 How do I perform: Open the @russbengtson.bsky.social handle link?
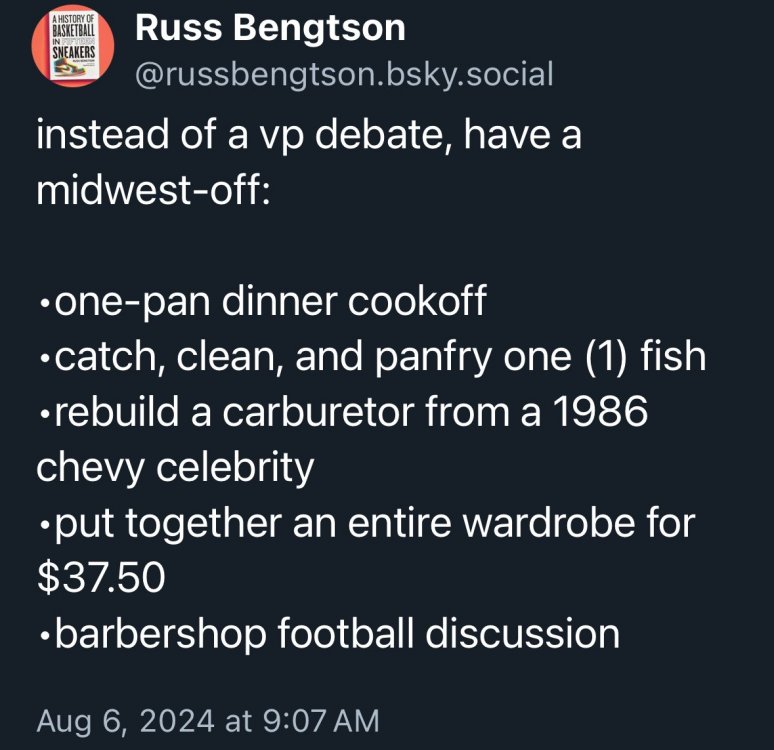point(343,73)
